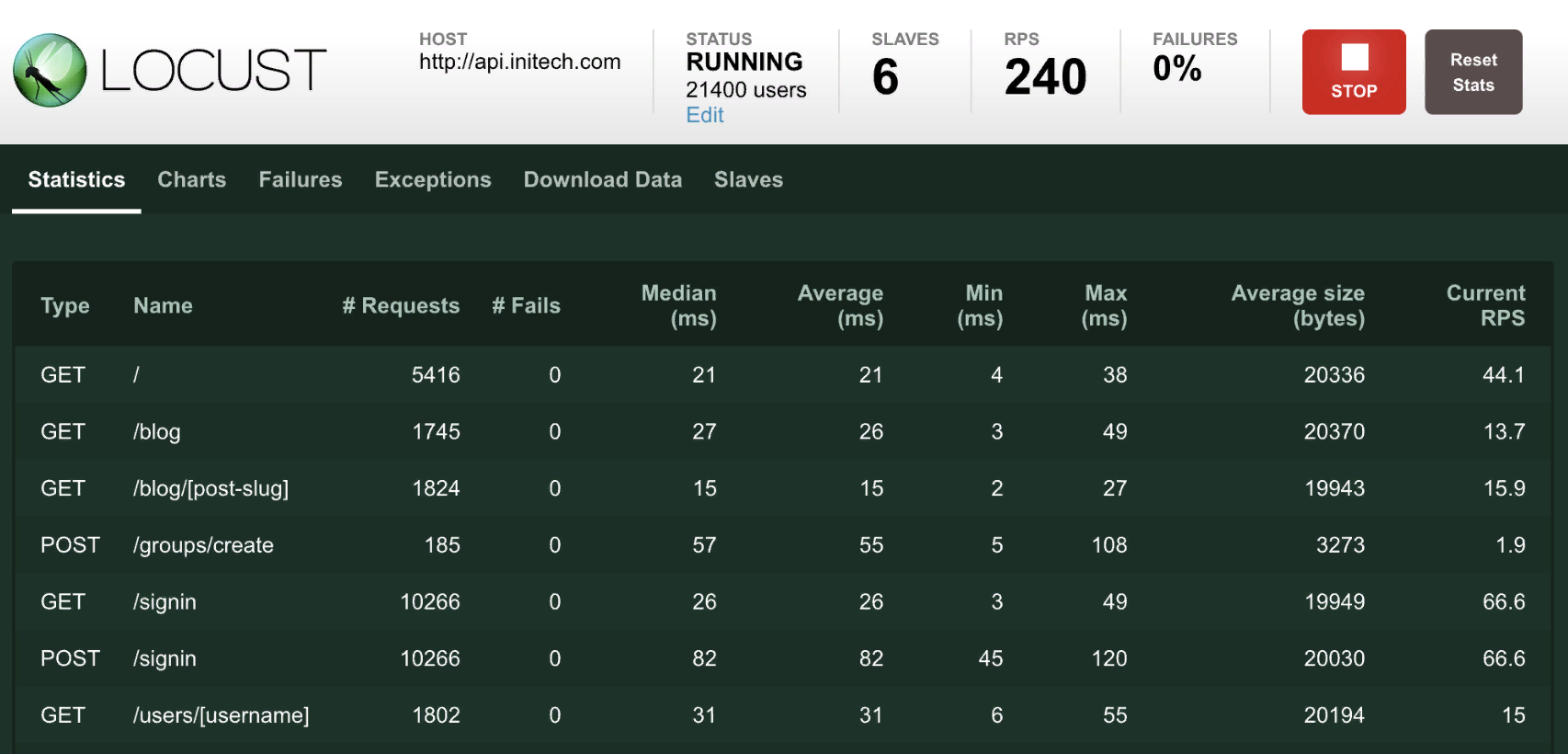The width and height of the screenshot is (1568, 754).
Task: Click average size 20336
Action: [1335, 375]
